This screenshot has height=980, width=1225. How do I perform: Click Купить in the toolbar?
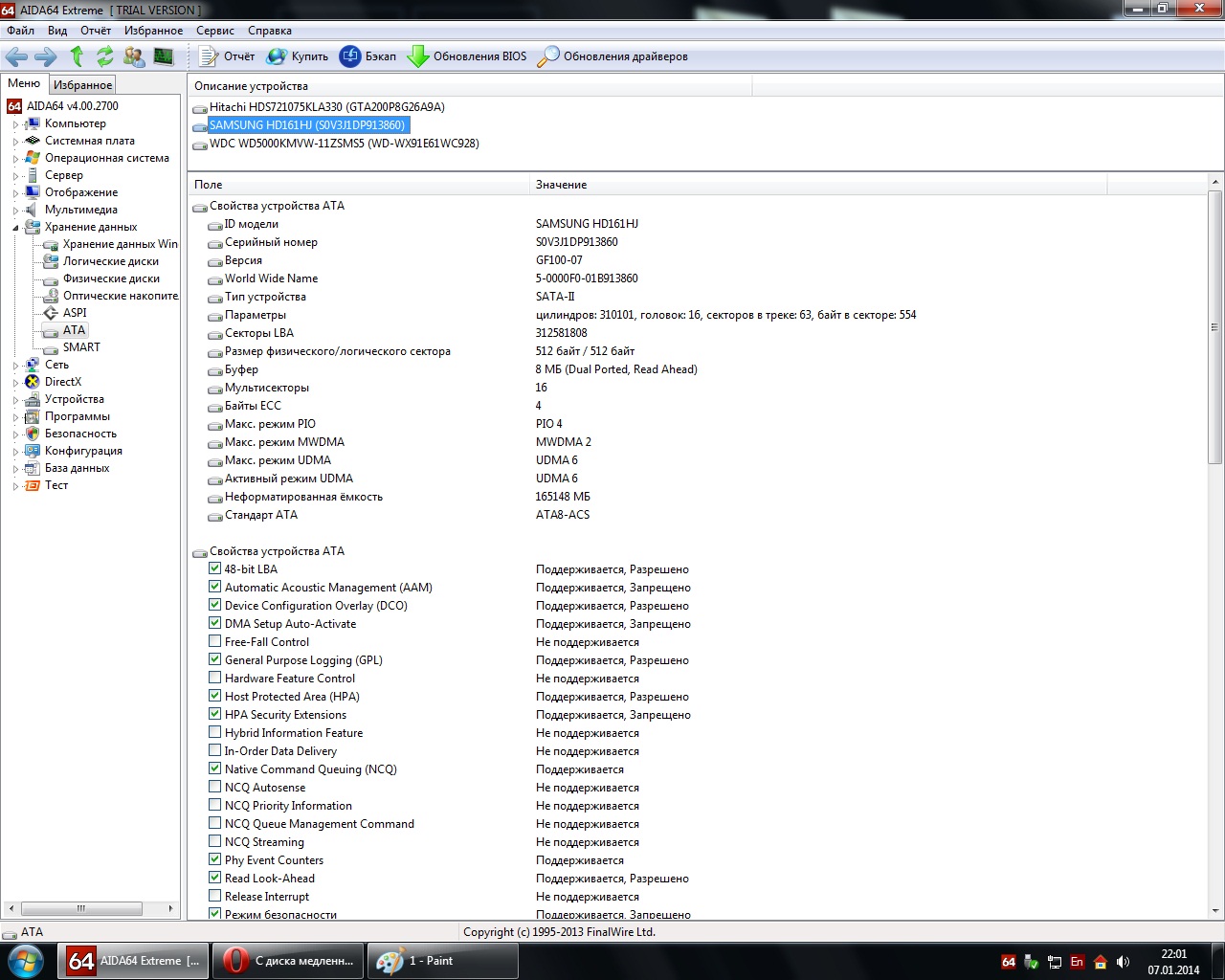pyautogui.click(x=297, y=56)
